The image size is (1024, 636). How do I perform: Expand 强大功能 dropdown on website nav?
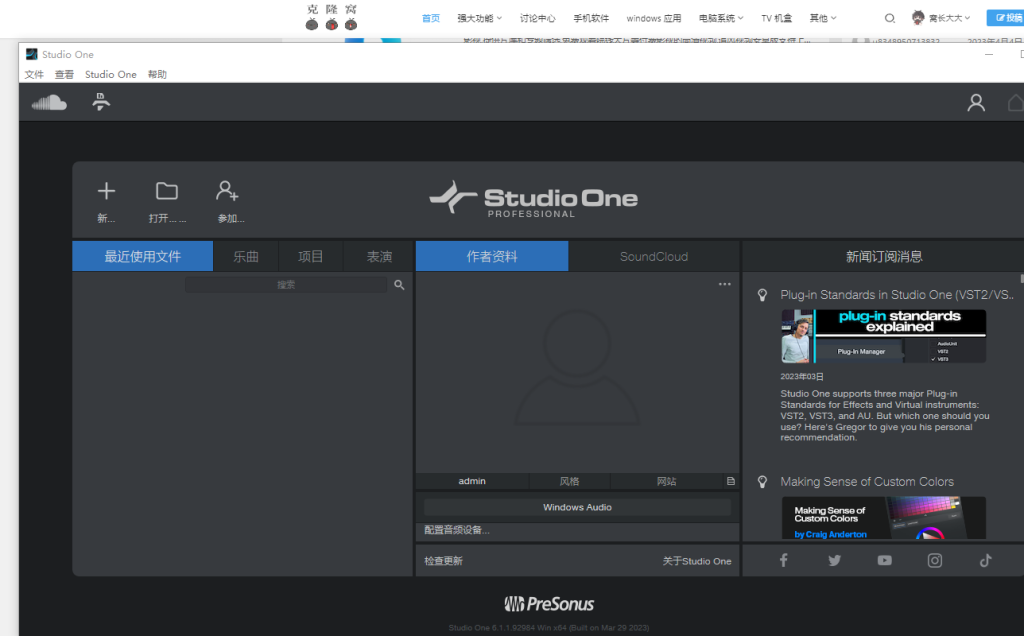[479, 18]
